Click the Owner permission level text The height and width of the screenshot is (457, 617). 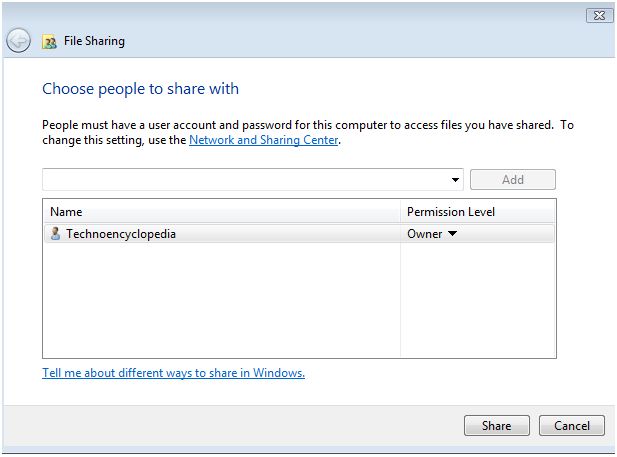[x=424, y=234]
